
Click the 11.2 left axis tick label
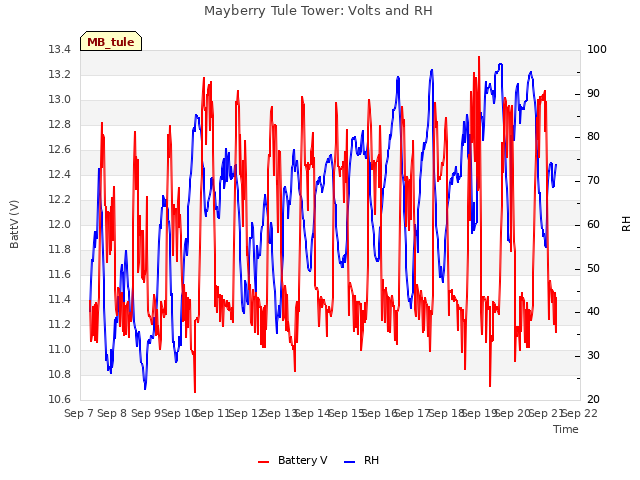[x=60, y=324]
